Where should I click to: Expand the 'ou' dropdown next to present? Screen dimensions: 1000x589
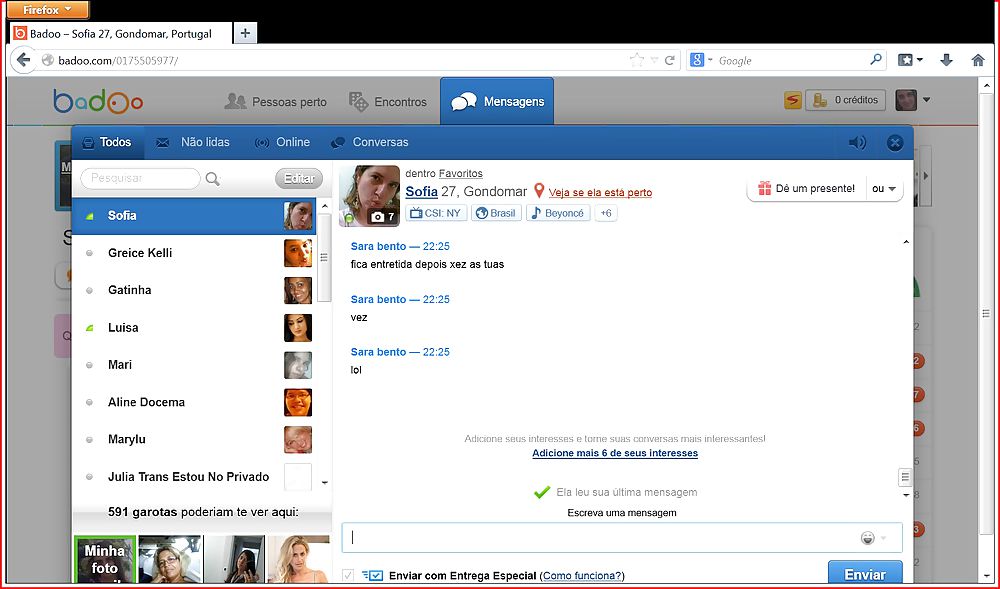click(x=882, y=189)
